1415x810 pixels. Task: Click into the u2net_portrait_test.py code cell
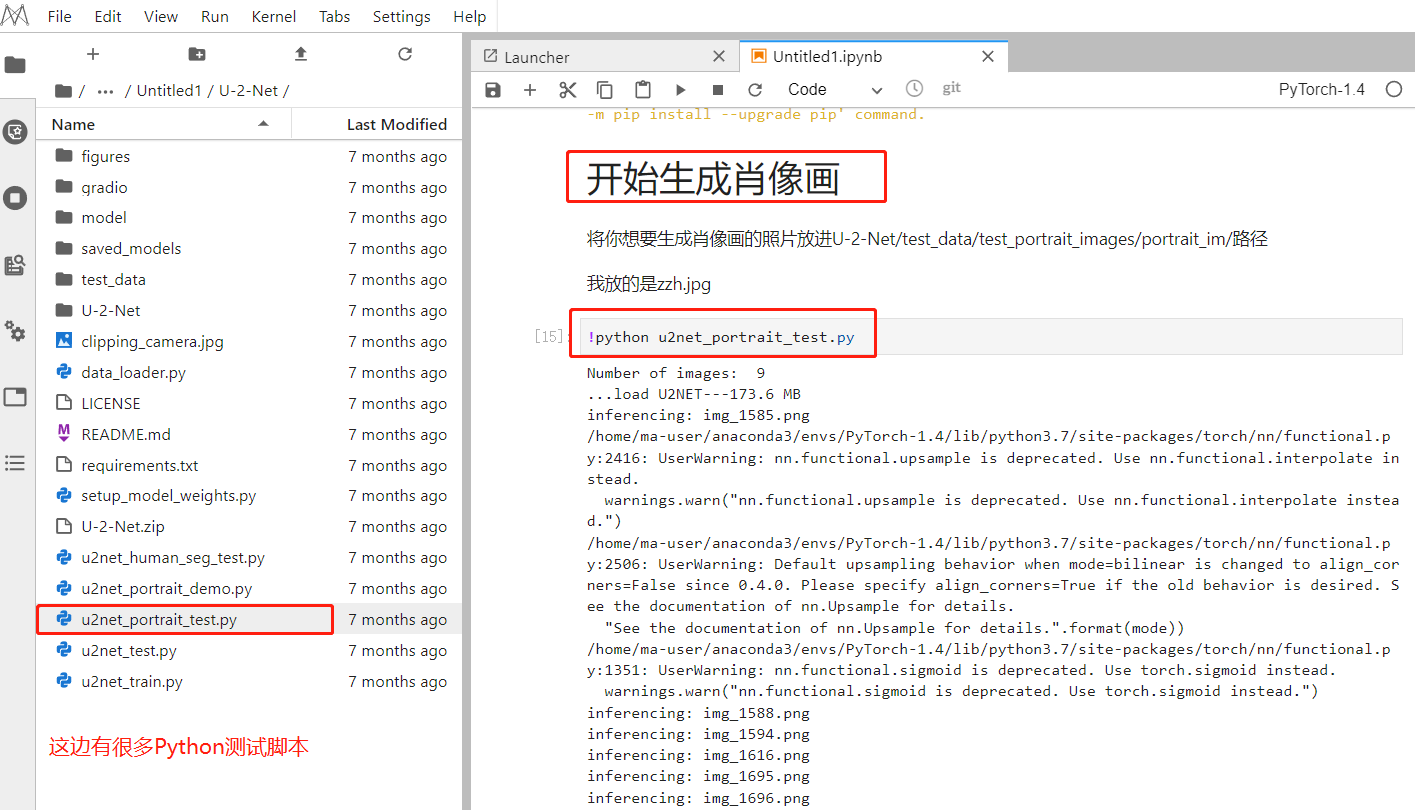coord(992,337)
